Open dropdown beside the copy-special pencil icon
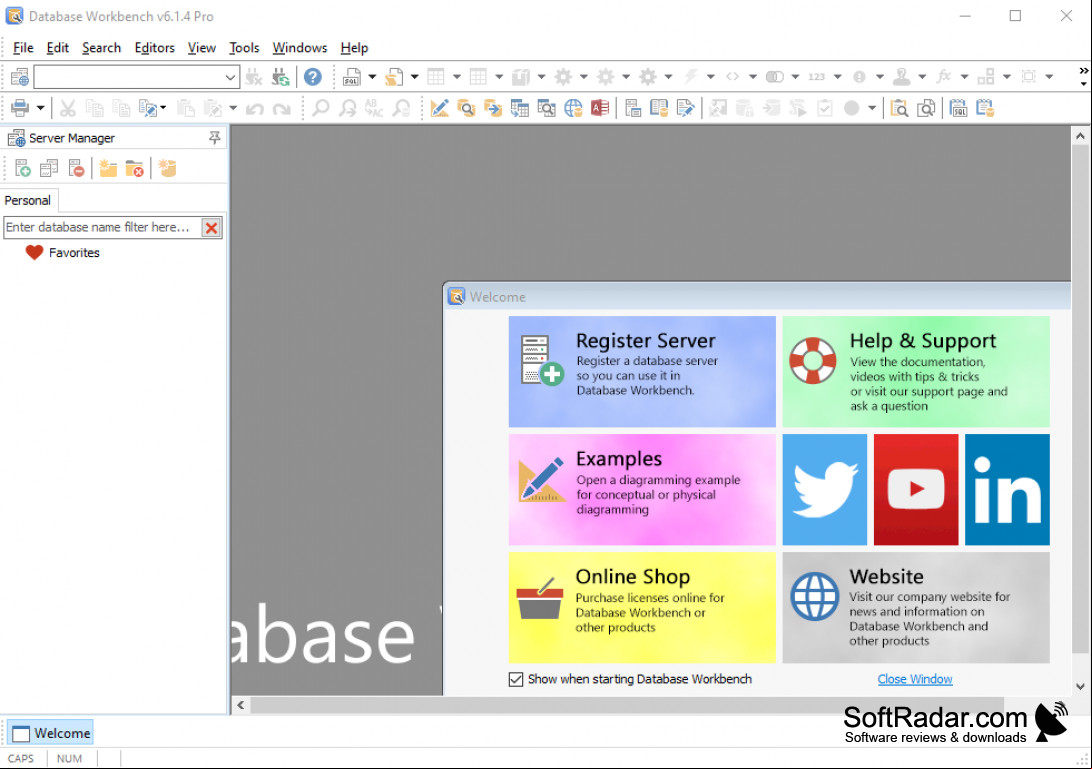Screen dimensions: 1092x769 click(163, 108)
